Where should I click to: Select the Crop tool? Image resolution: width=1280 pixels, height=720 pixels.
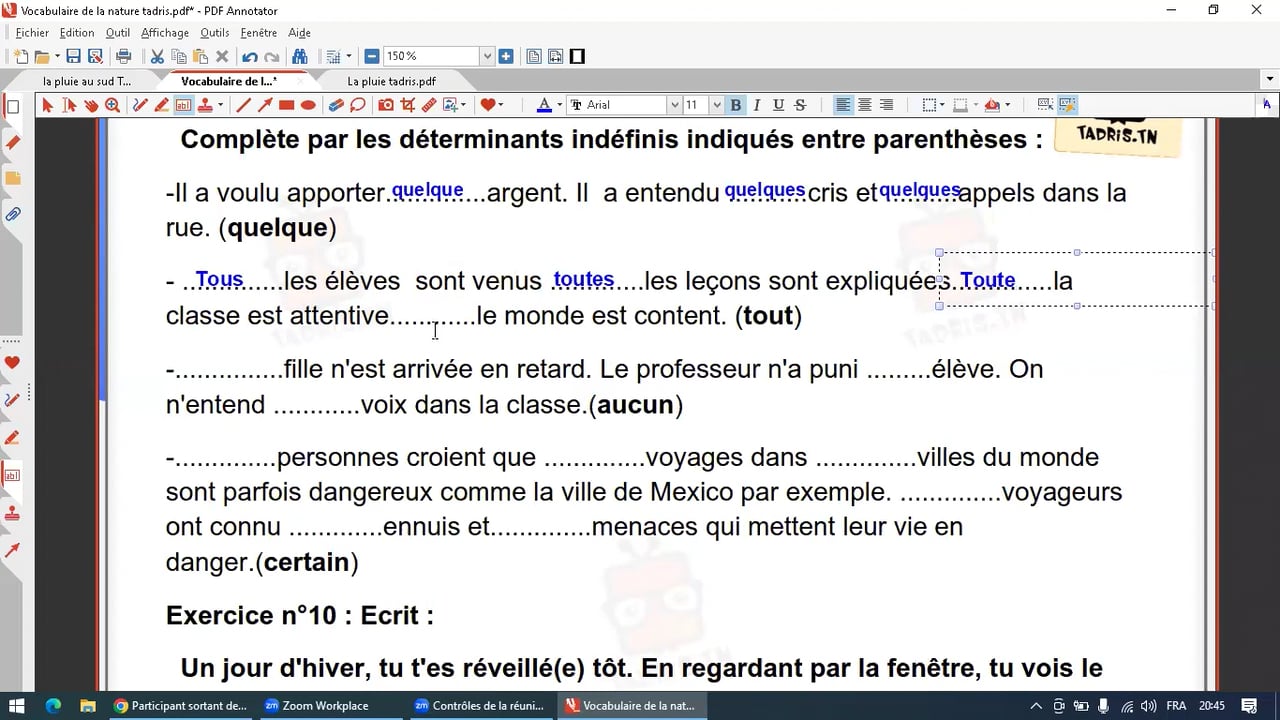tap(407, 105)
